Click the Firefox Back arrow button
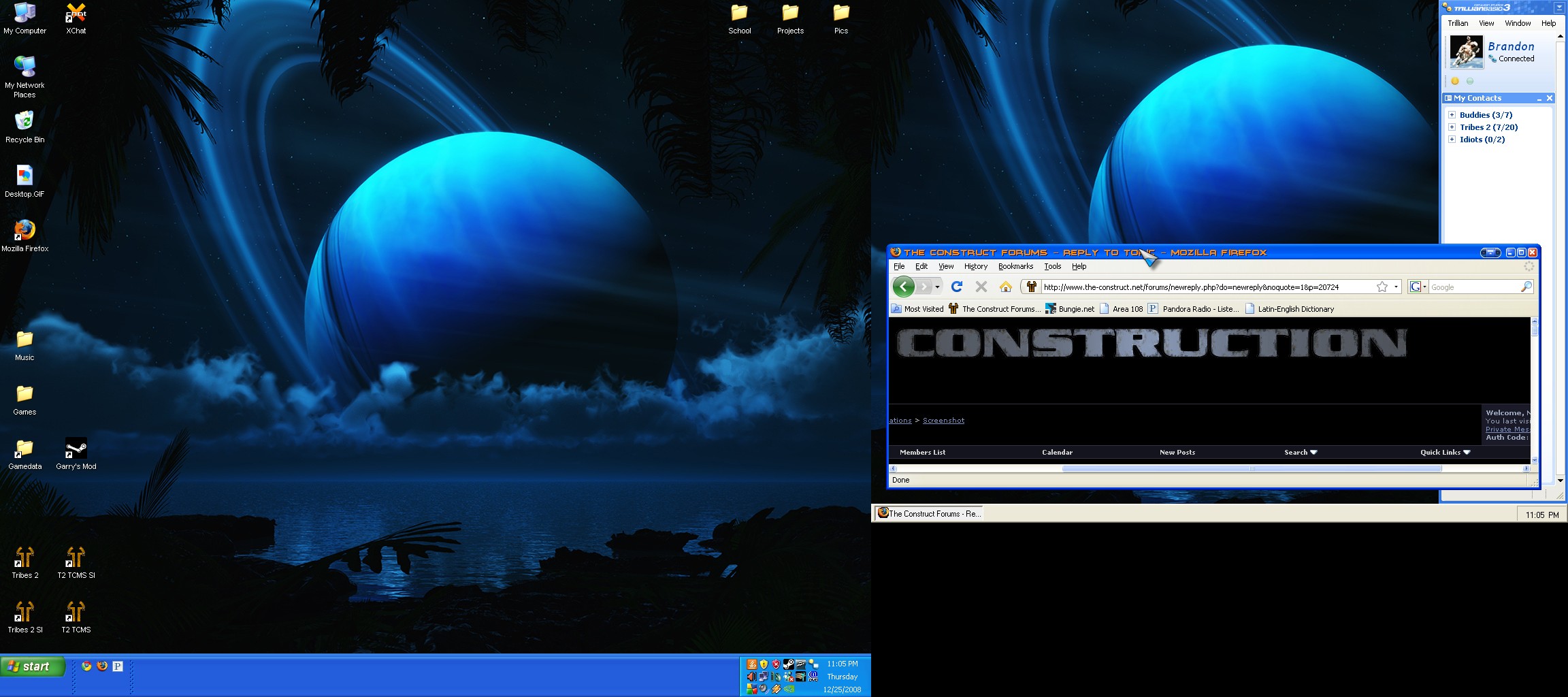 (x=903, y=287)
